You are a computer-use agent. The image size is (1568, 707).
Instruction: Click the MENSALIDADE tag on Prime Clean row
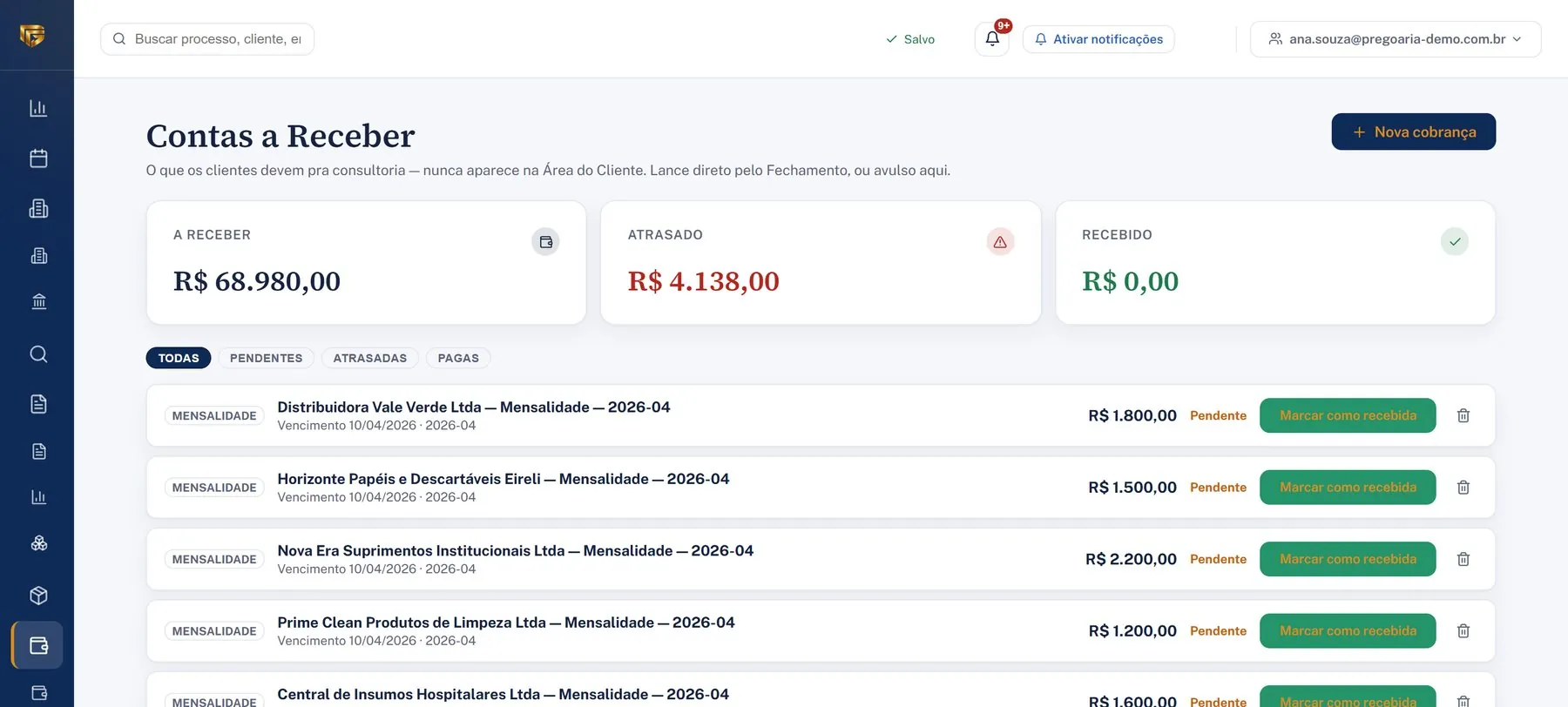[214, 631]
